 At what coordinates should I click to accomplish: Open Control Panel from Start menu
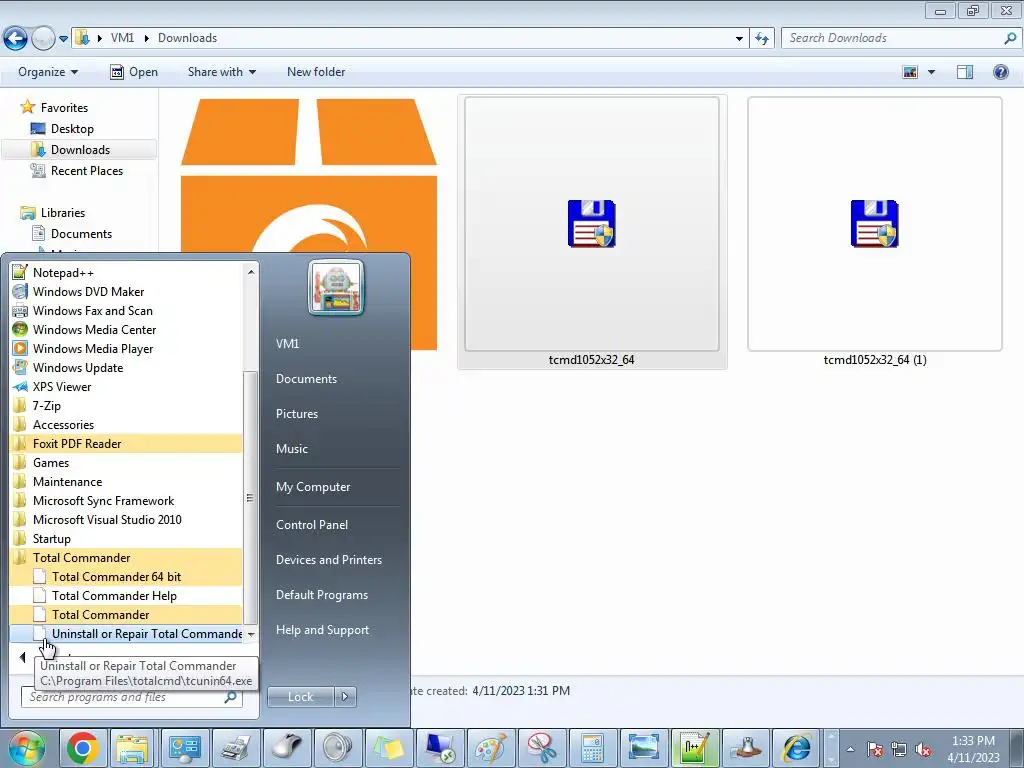click(312, 524)
